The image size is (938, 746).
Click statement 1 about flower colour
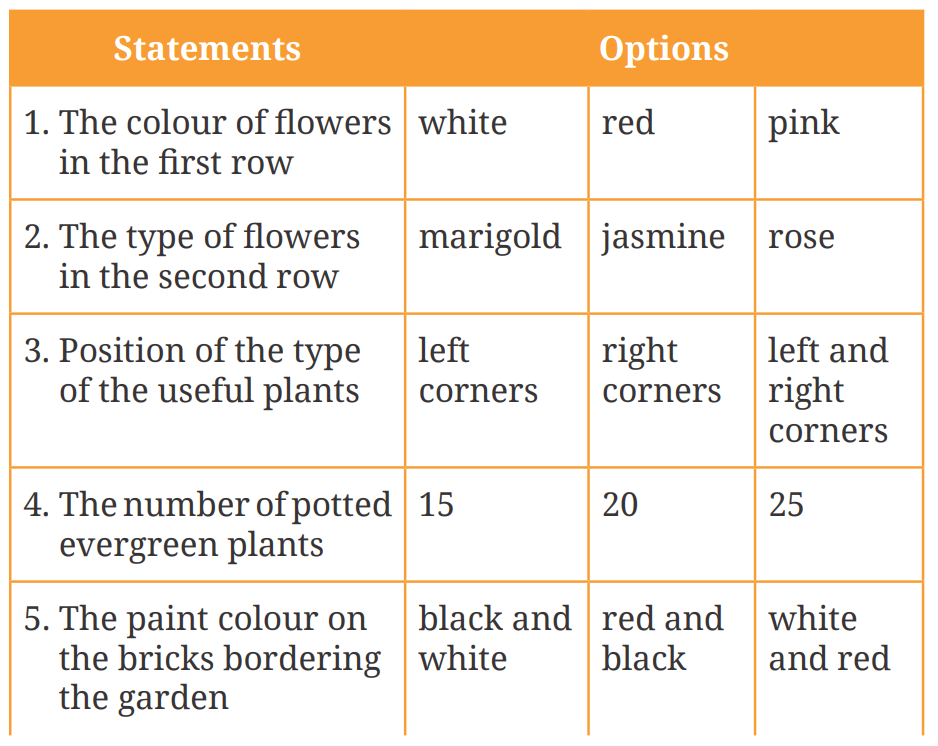(x=208, y=142)
